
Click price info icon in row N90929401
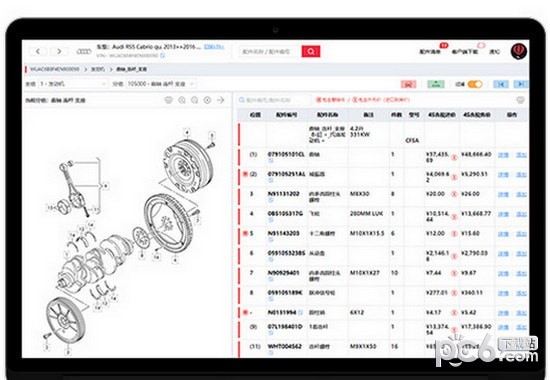[454, 273]
